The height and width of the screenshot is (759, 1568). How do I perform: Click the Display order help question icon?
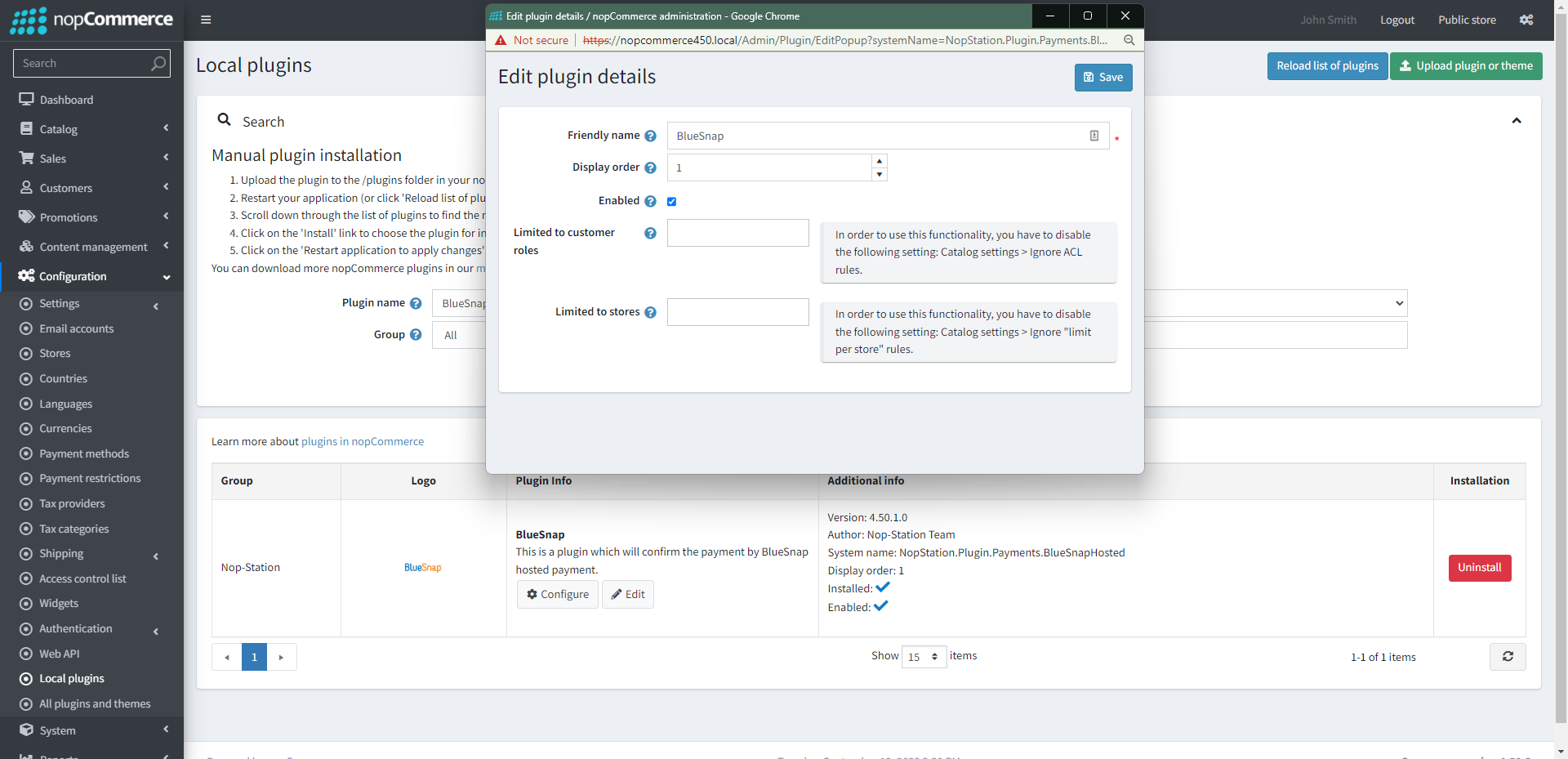tap(650, 167)
